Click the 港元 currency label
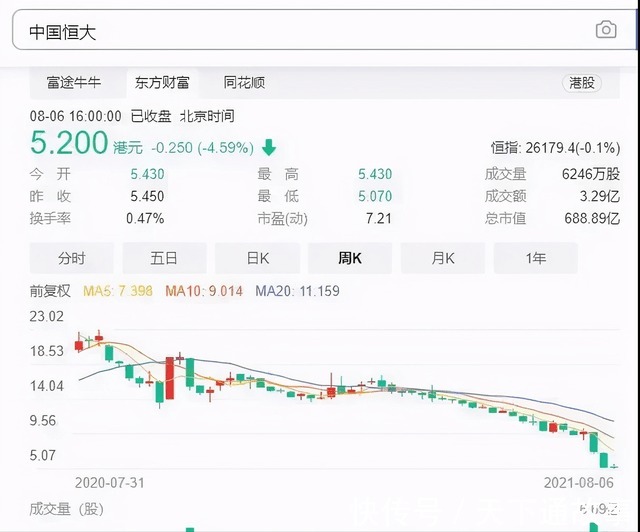This screenshot has height=532, width=640. point(128,147)
